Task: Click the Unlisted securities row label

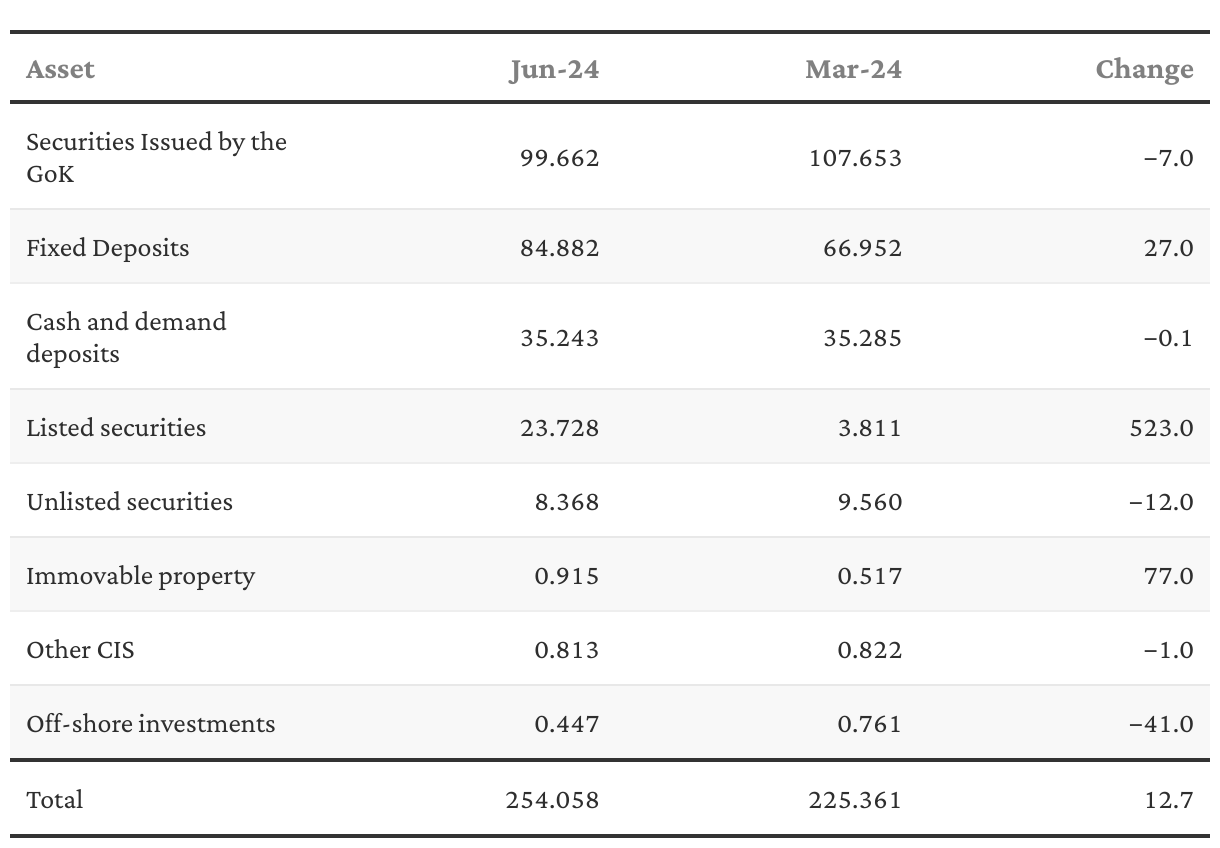Action: (x=130, y=501)
